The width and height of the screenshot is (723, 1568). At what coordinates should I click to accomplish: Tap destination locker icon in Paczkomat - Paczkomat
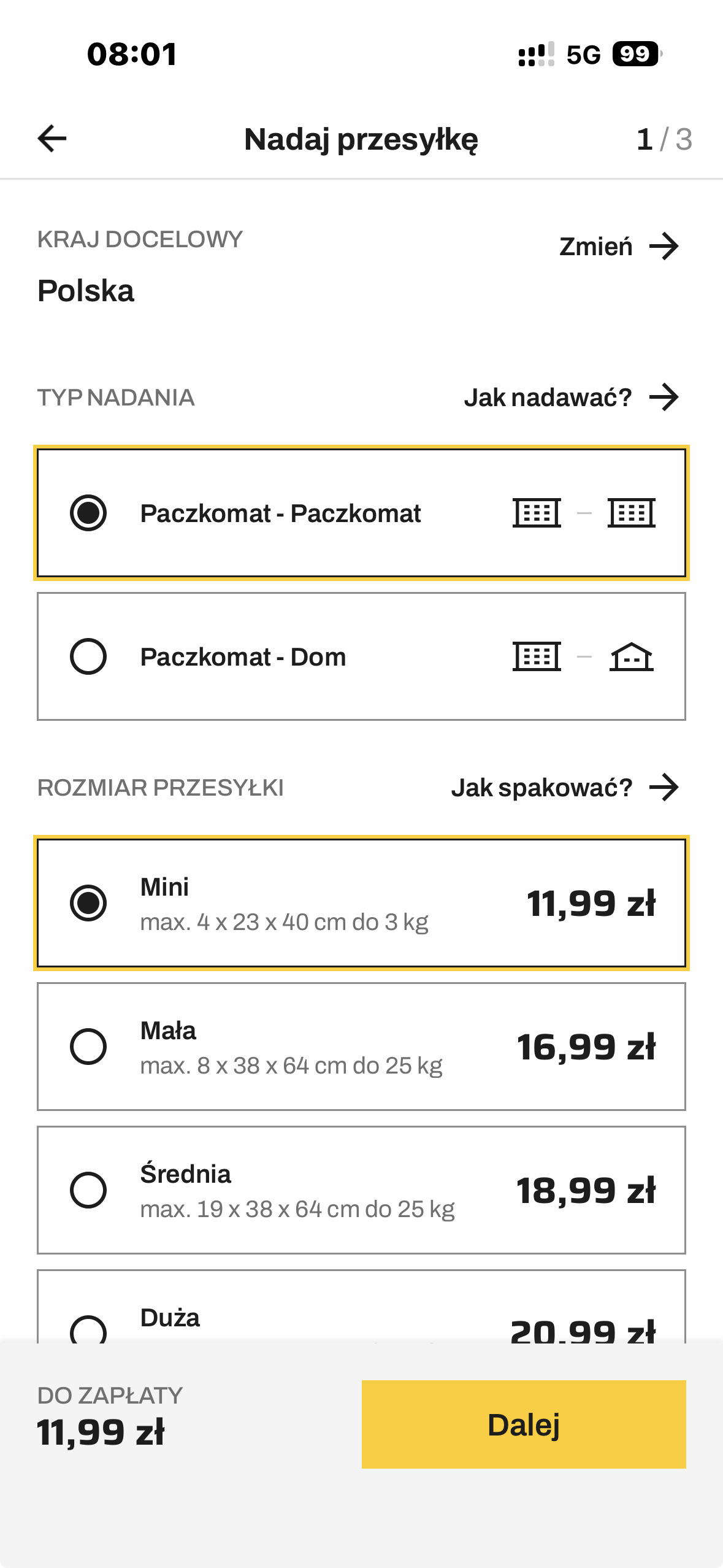[x=631, y=513]
